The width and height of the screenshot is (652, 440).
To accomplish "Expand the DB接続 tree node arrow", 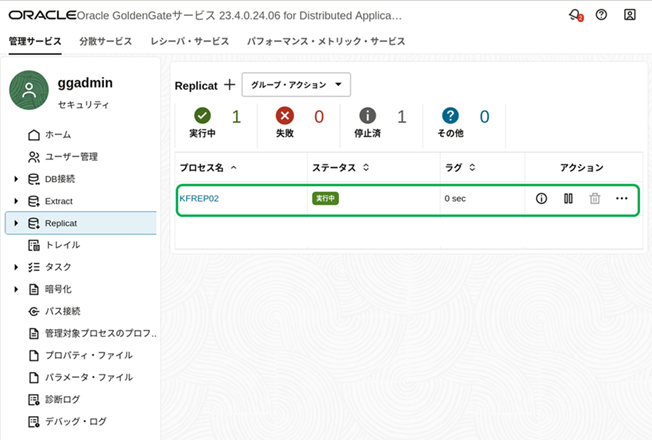I will tap(16, 179).
